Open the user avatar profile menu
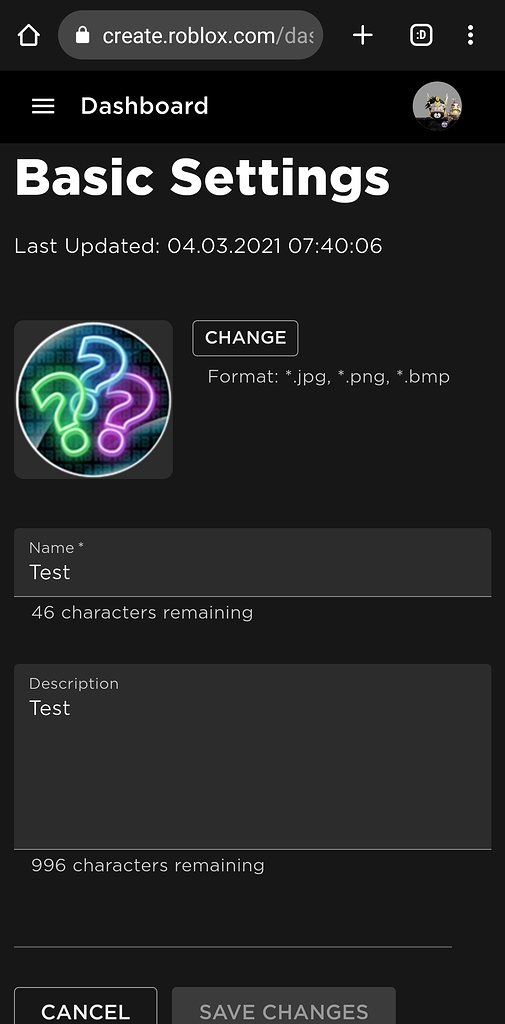 (437, 106)
